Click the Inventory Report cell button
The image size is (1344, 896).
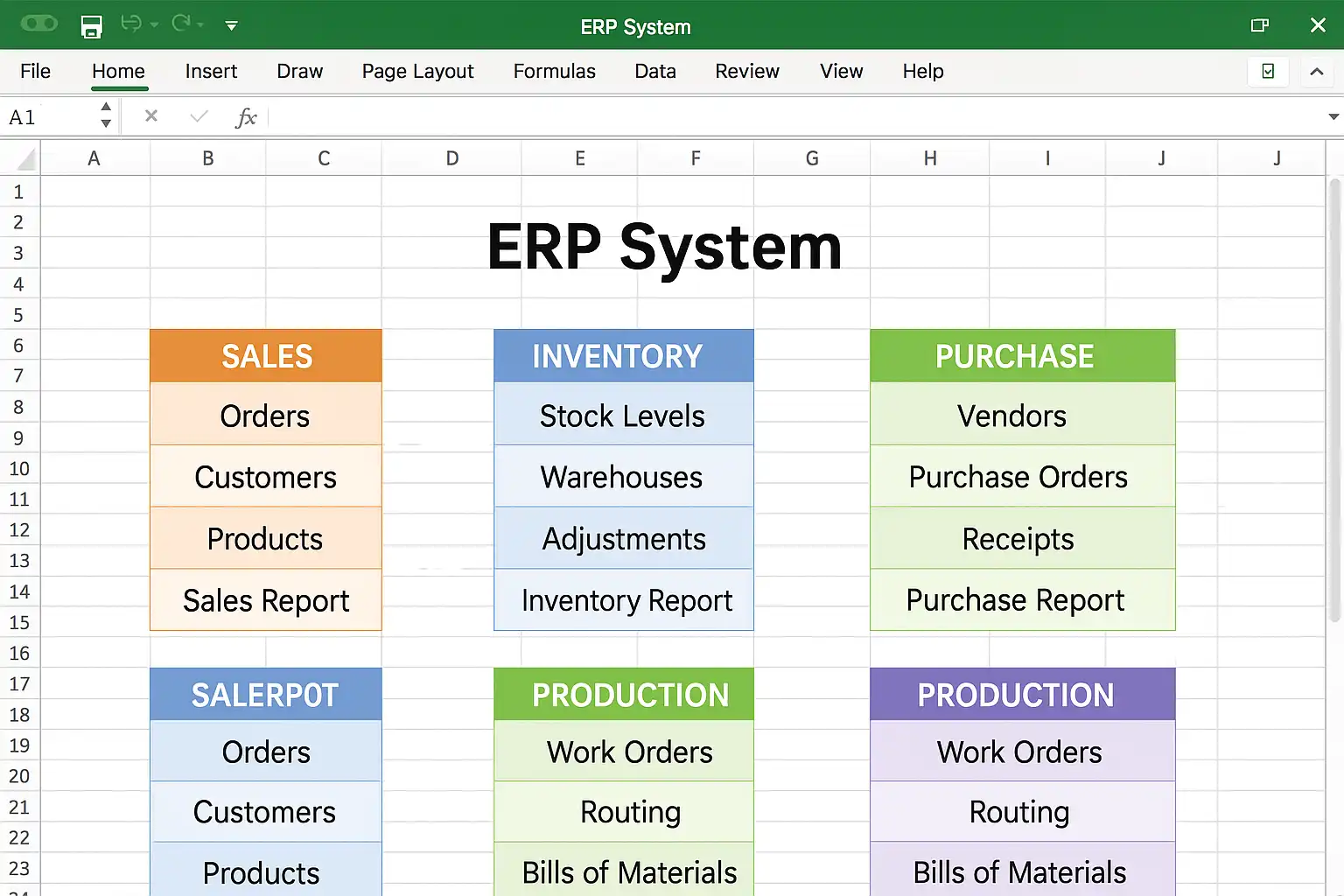623,600
